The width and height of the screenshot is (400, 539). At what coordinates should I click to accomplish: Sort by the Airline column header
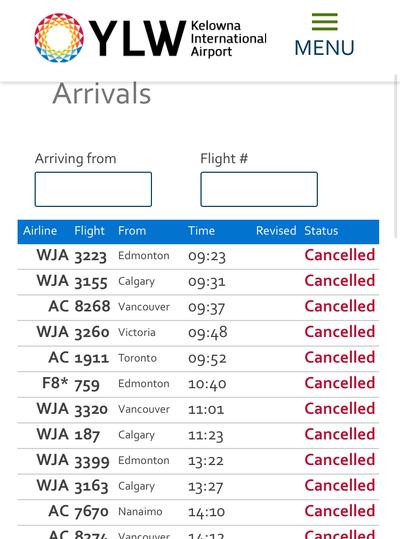[40, 231]
